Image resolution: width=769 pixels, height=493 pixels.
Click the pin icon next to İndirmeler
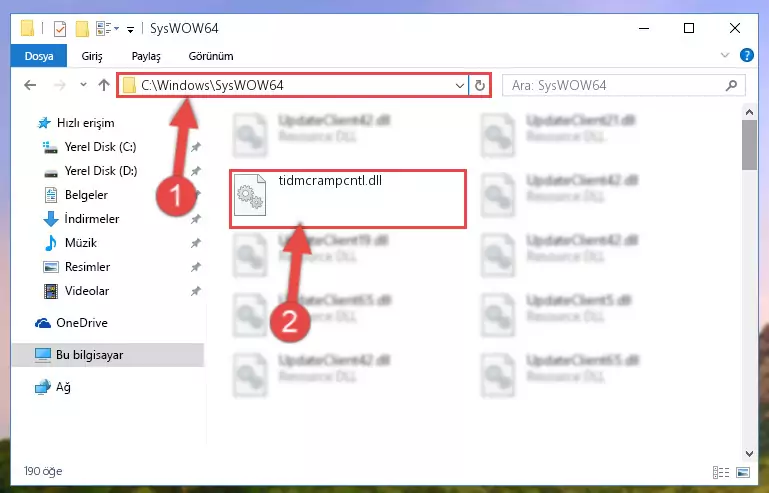196,219
